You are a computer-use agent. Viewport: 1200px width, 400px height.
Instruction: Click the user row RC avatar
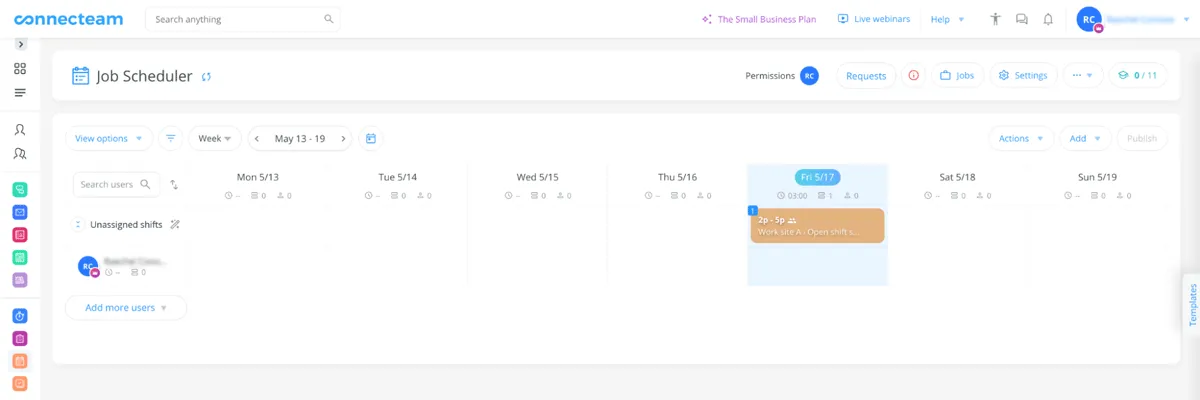[x=88, y=266]
